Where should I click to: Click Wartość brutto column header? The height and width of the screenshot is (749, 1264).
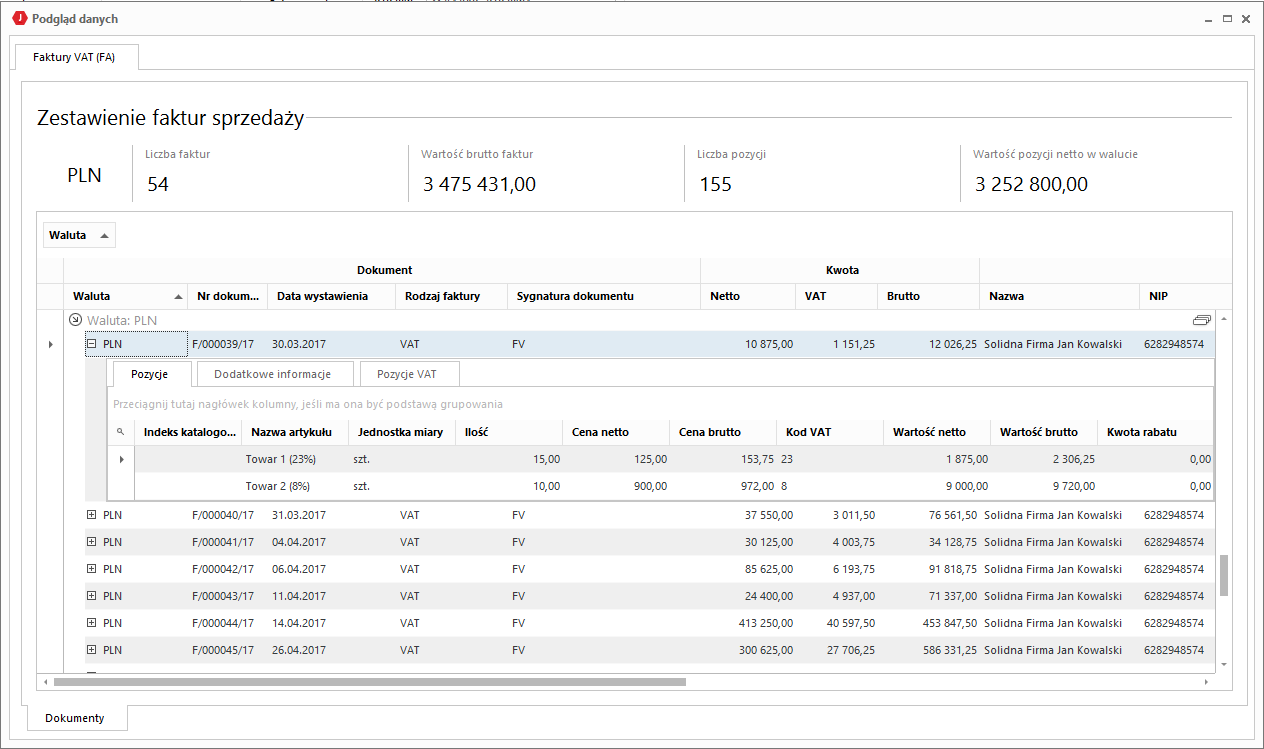point(1044,432)
